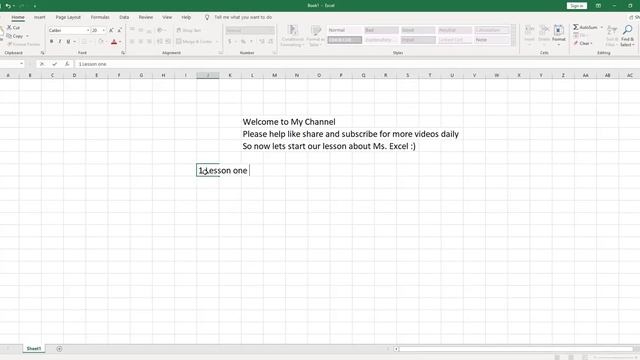
Task: Click the Sign in button
Action: [577, 6]
